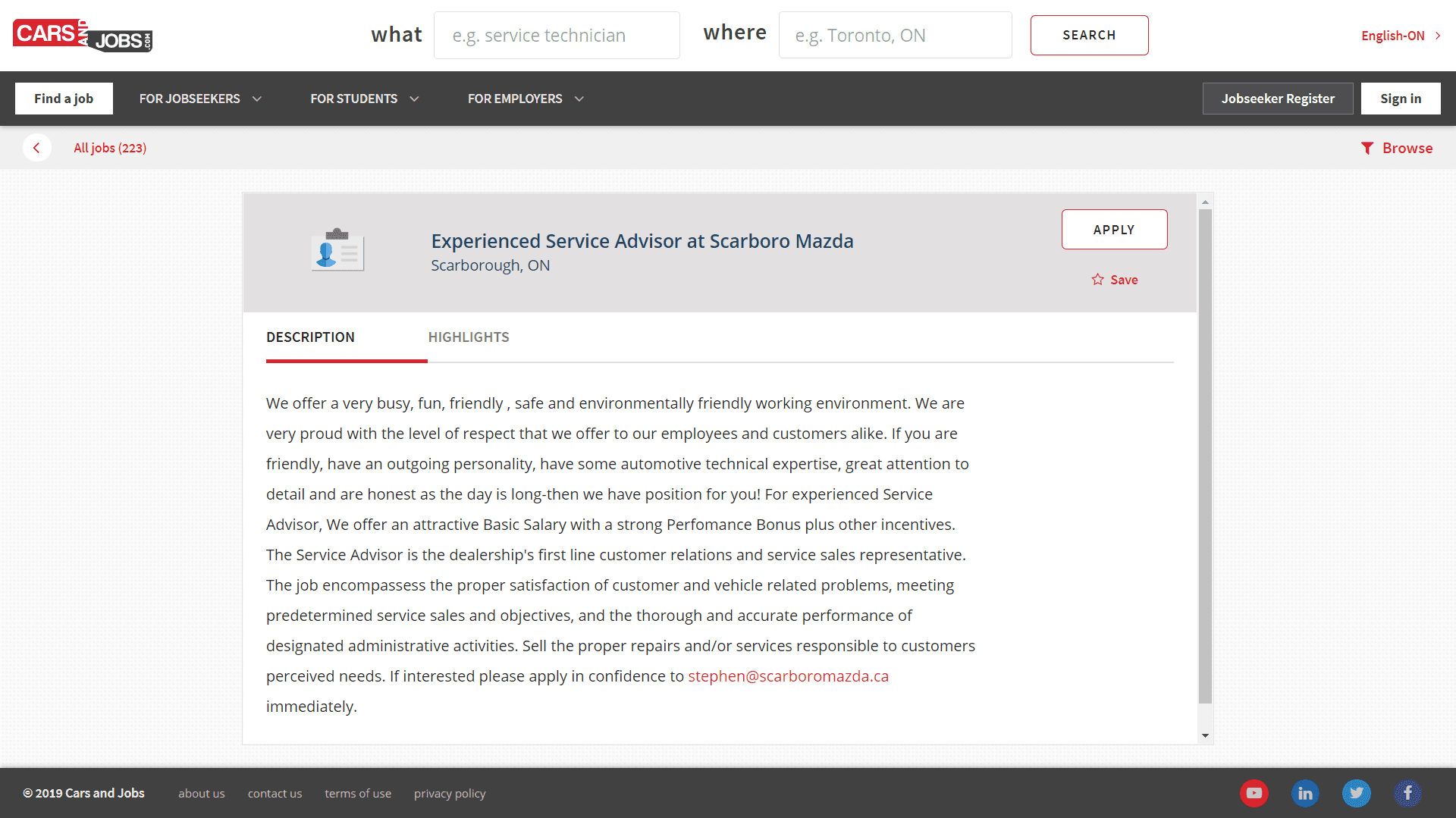Open the Facebook social icon
1456x818 pixels.
click(x=1407, y=793)
